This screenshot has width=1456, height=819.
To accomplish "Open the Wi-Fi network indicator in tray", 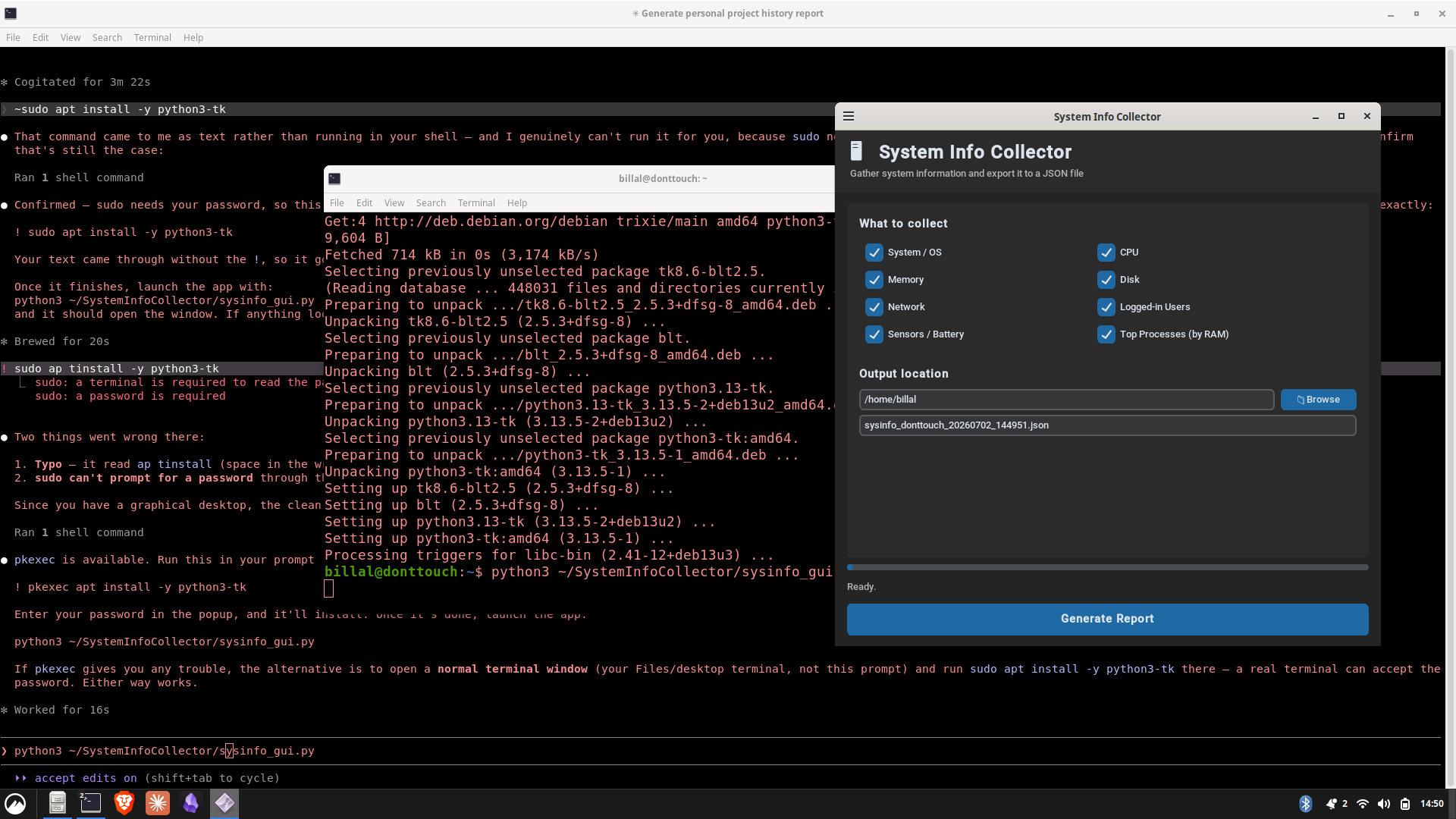I will click(1363, 804).
